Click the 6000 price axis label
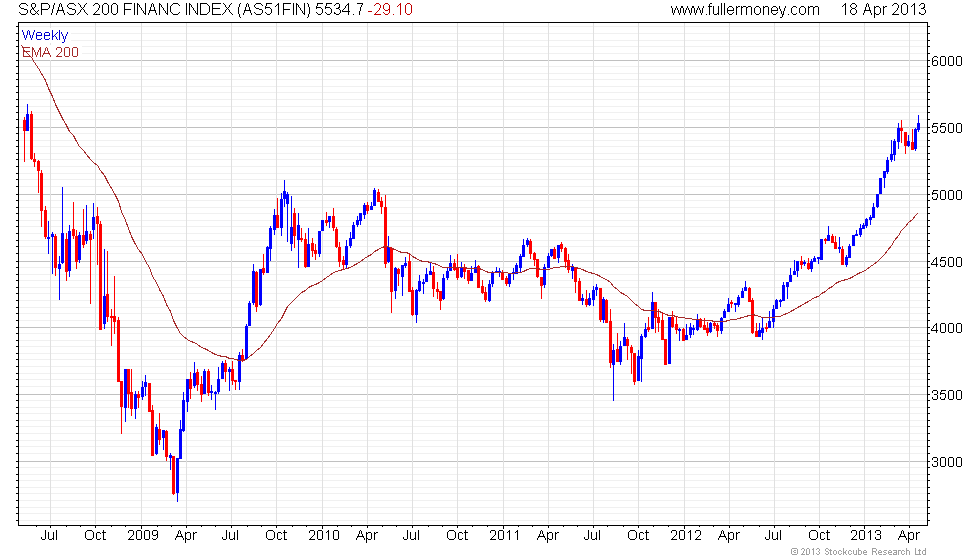The width and height of the screenshot is (980, 560). point(947,61)
